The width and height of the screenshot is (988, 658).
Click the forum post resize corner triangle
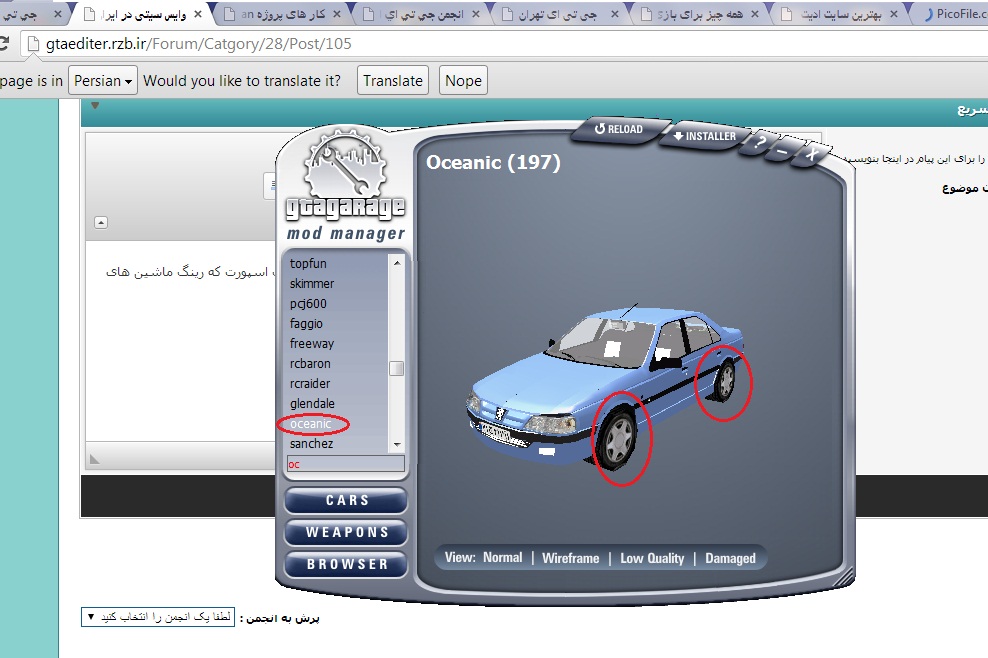pyautogui.click(x=95, y=459)
